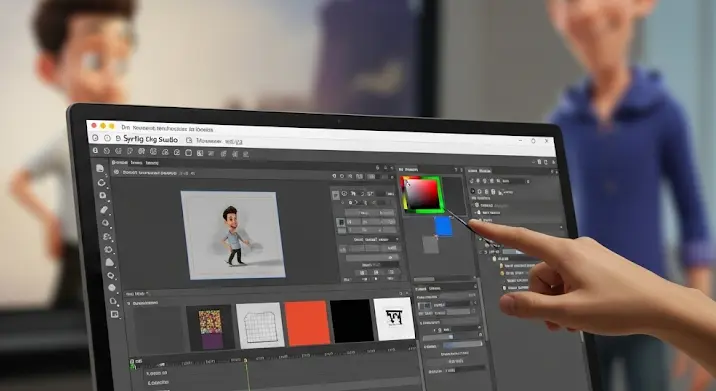Select the orange-red thumbnail
This screenshot has width=716, height=391.
[x=307, y=323]
